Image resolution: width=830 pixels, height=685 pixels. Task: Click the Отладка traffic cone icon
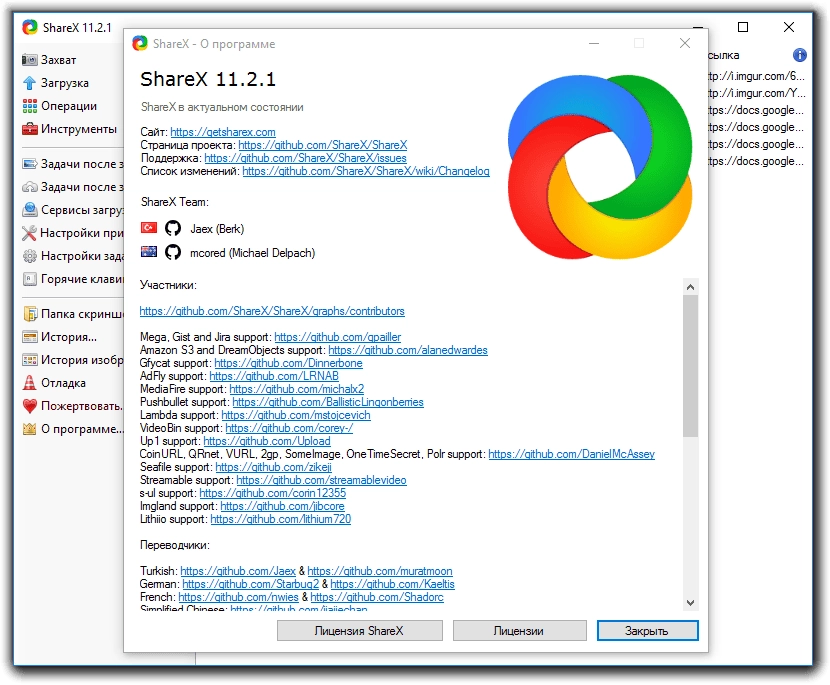click(30, 382)
